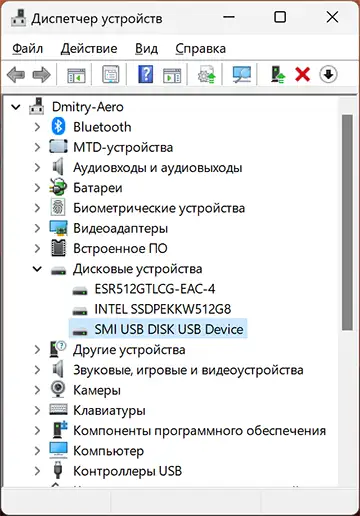Click the Device Manager title bar icon
This screenshot has width=360, height=516.
(18, 18)
